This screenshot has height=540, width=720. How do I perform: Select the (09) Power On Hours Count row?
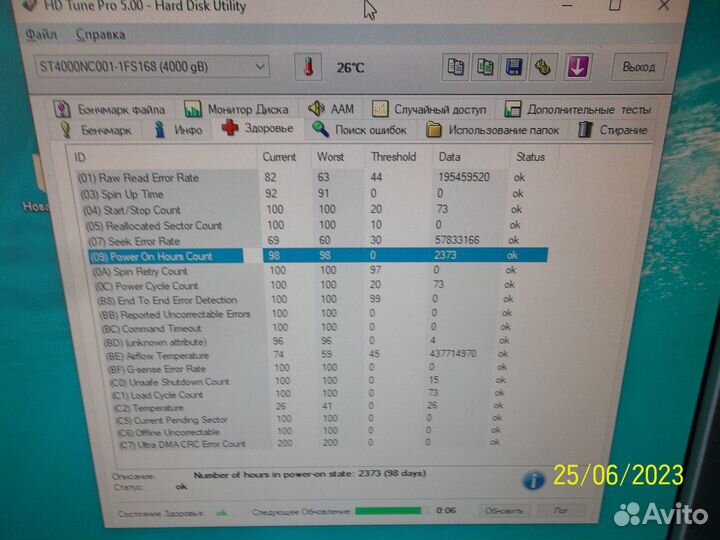click(318, 256)
